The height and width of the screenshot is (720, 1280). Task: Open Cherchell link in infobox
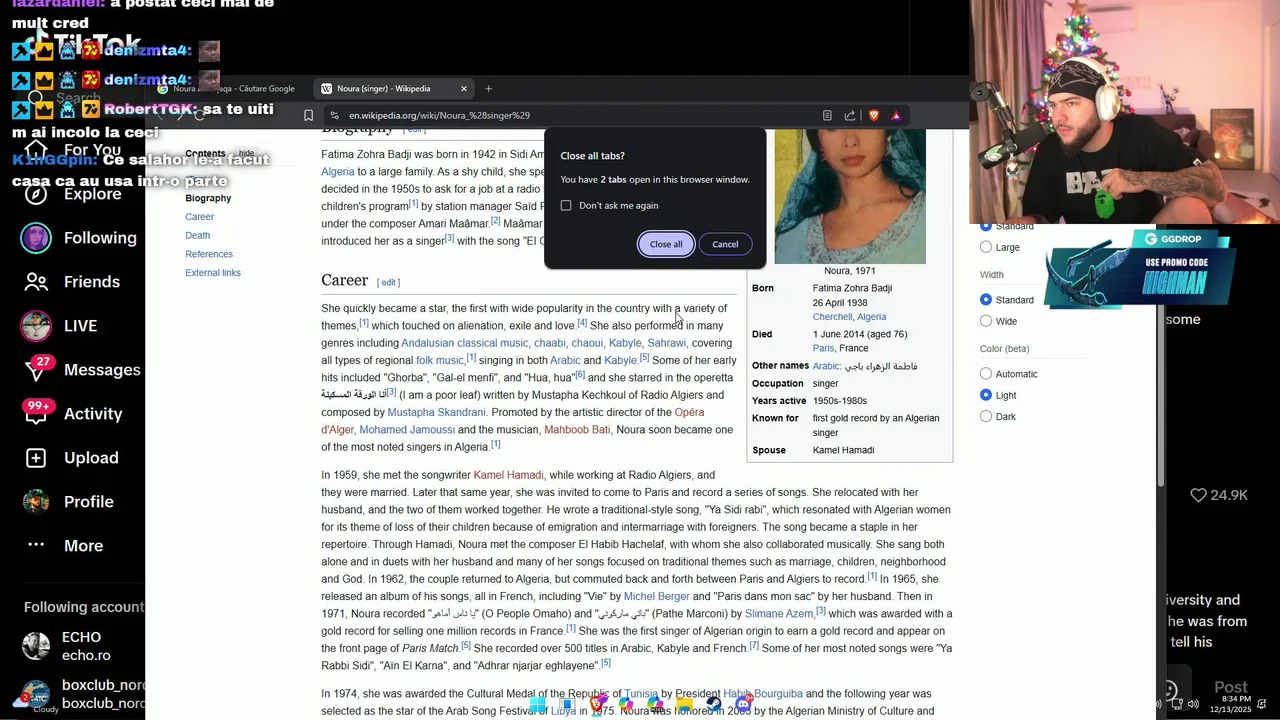832,317
